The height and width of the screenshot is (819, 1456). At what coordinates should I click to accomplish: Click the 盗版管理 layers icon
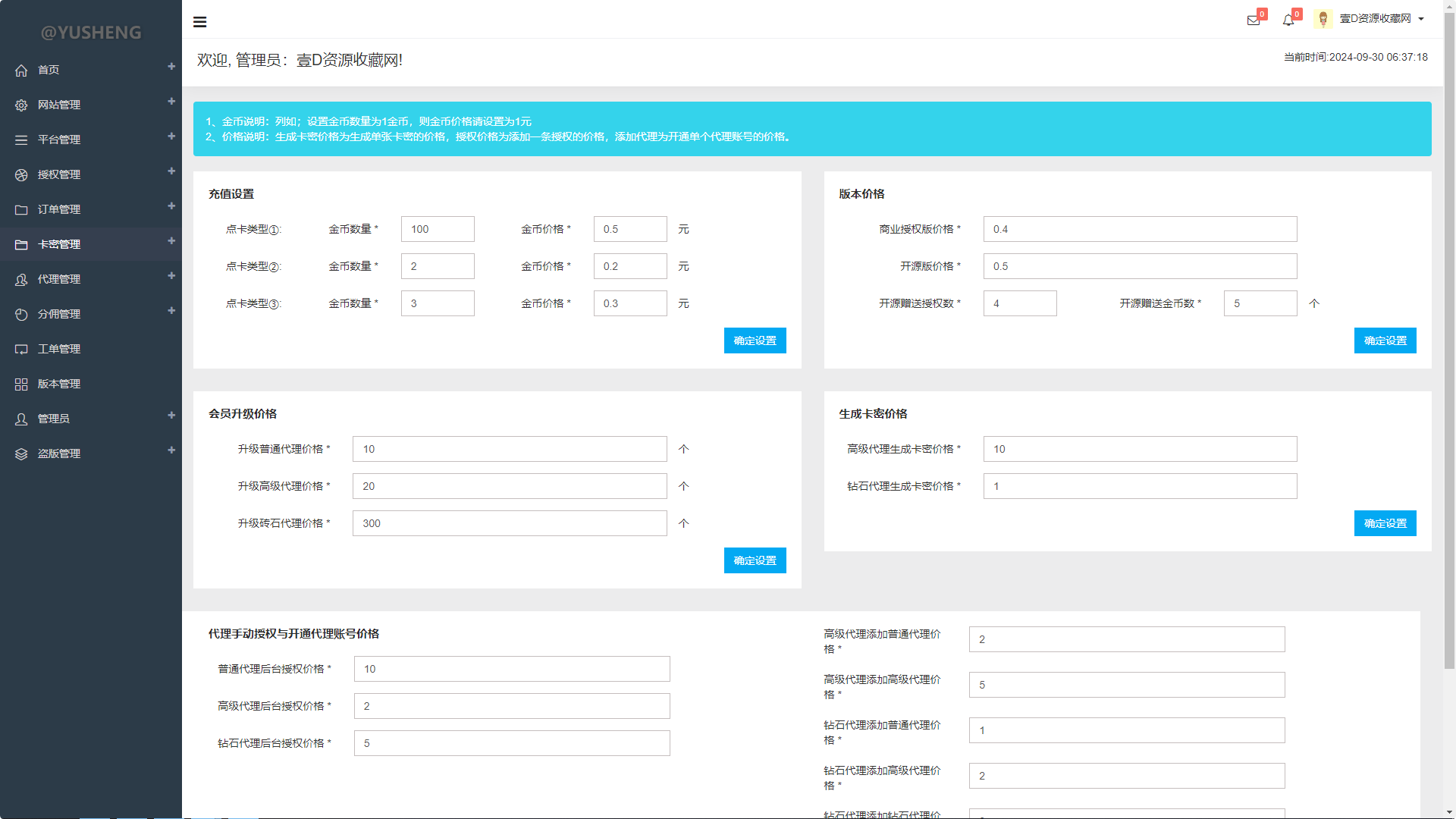[21, 454]
